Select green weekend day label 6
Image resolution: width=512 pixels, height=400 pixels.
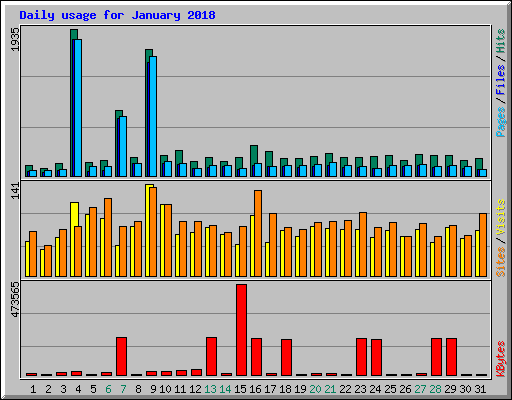pyautogui.click(x=108, y=389)
